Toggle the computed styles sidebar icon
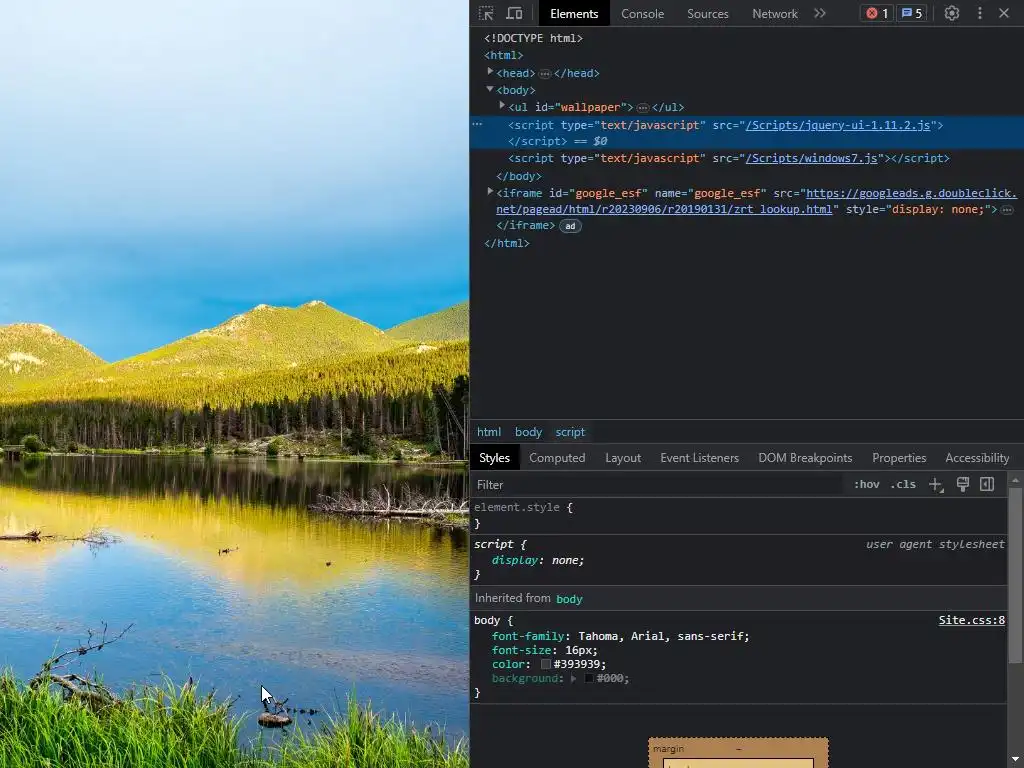Image resolution: width=1024 pixels, height=768 pixels. tap(987, 485)
